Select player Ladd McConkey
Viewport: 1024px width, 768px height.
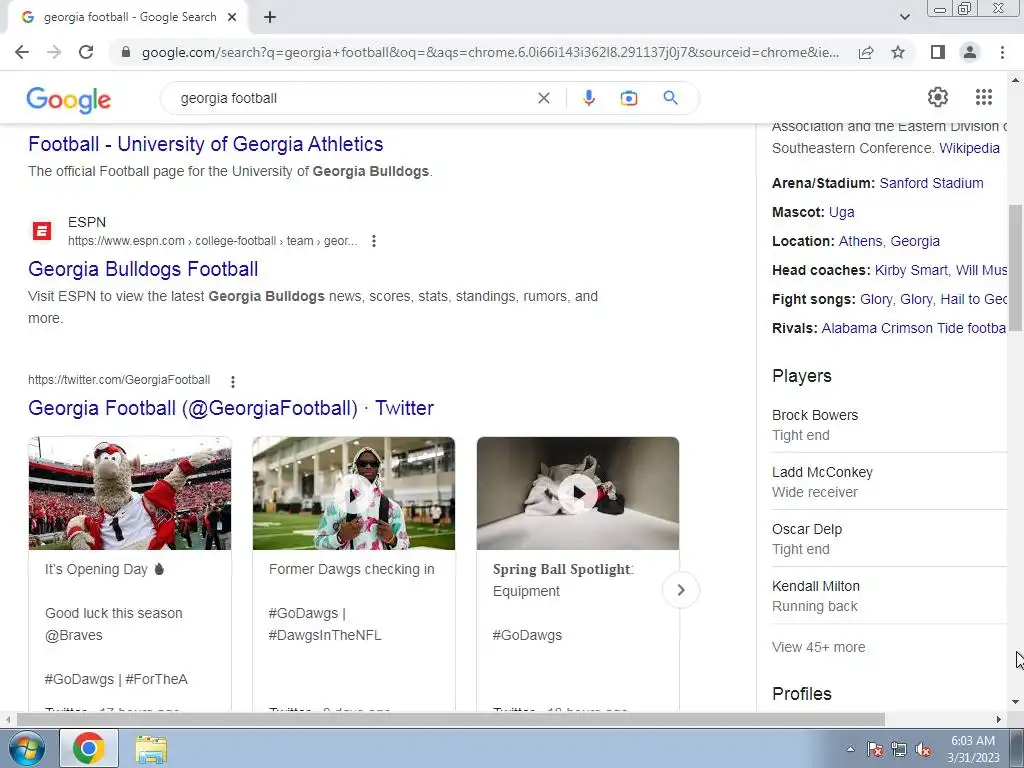[822, 472]
